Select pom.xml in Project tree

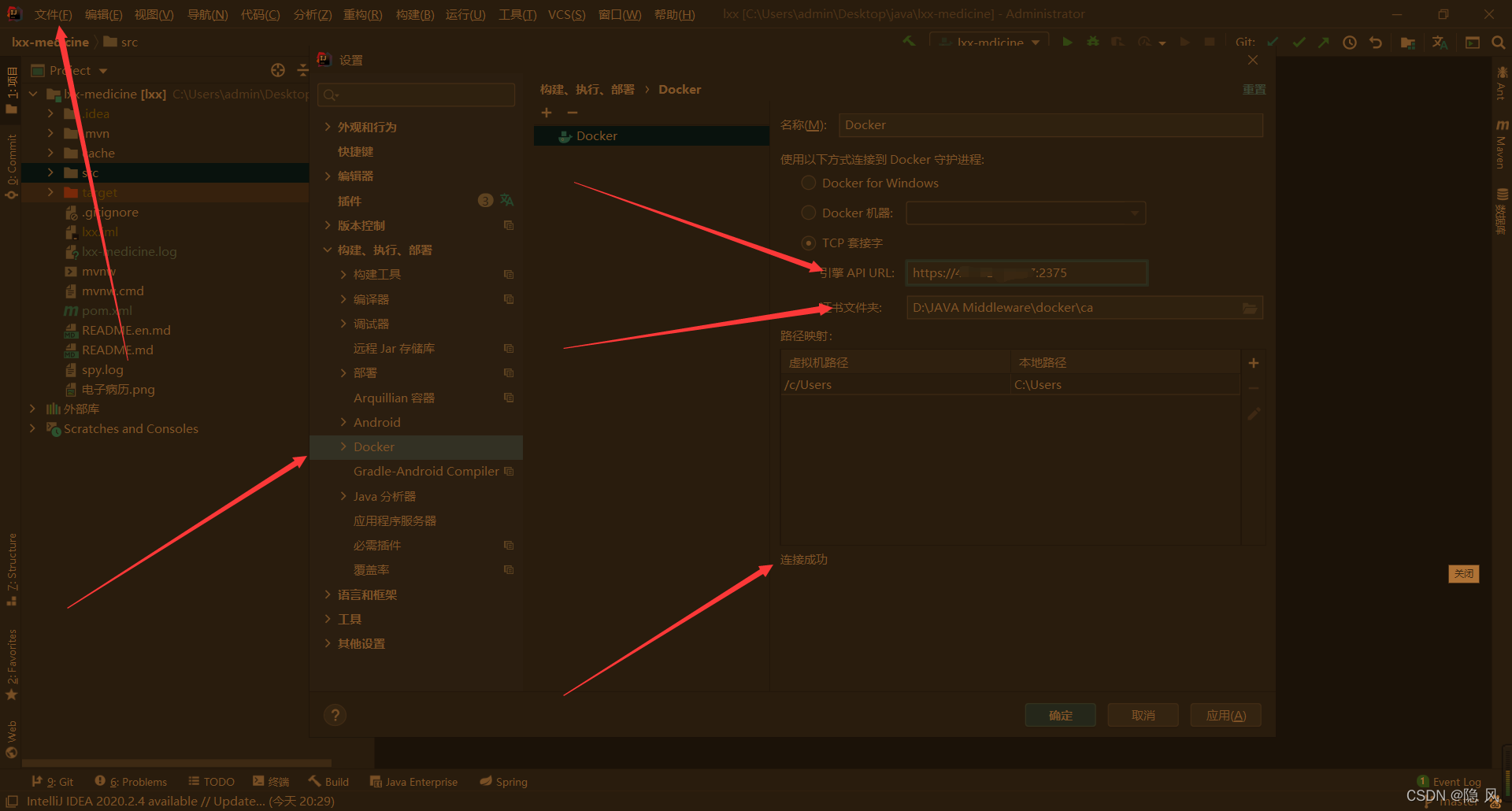coord(106,310)
